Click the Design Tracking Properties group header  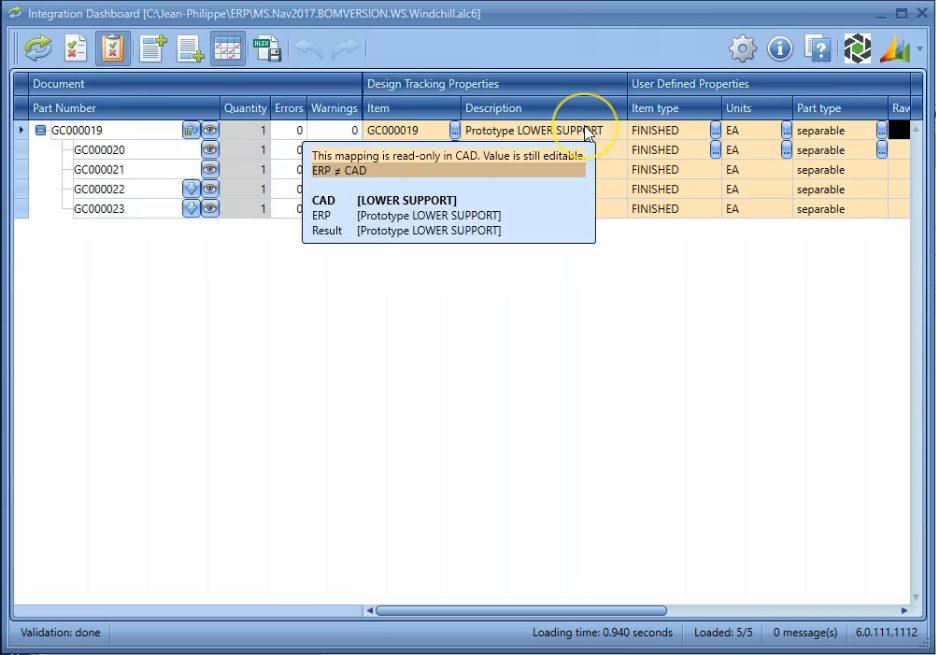click(495, 84)
